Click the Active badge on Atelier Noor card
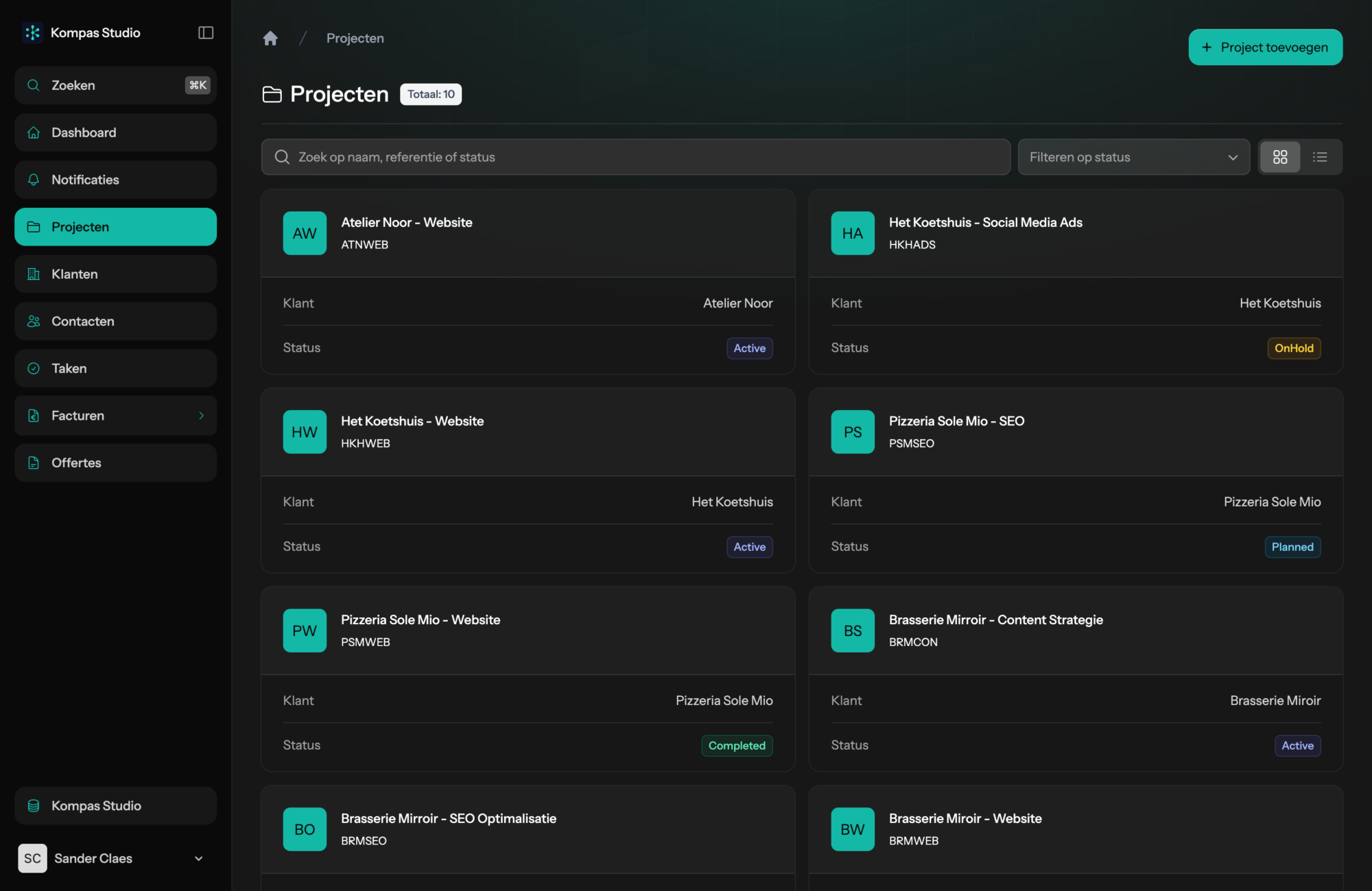The height and width of the screenshot is (891, 1372). [x=749, y=348]
